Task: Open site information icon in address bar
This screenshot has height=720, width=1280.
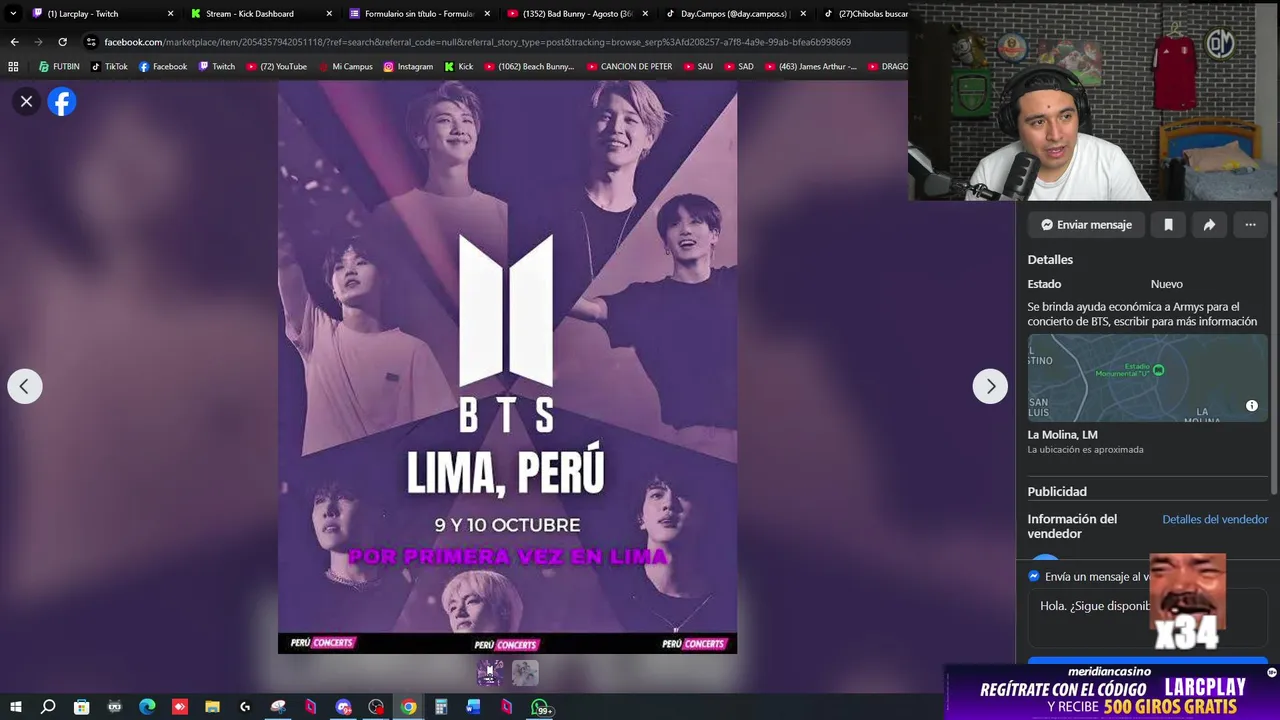Action: (91, 42)
